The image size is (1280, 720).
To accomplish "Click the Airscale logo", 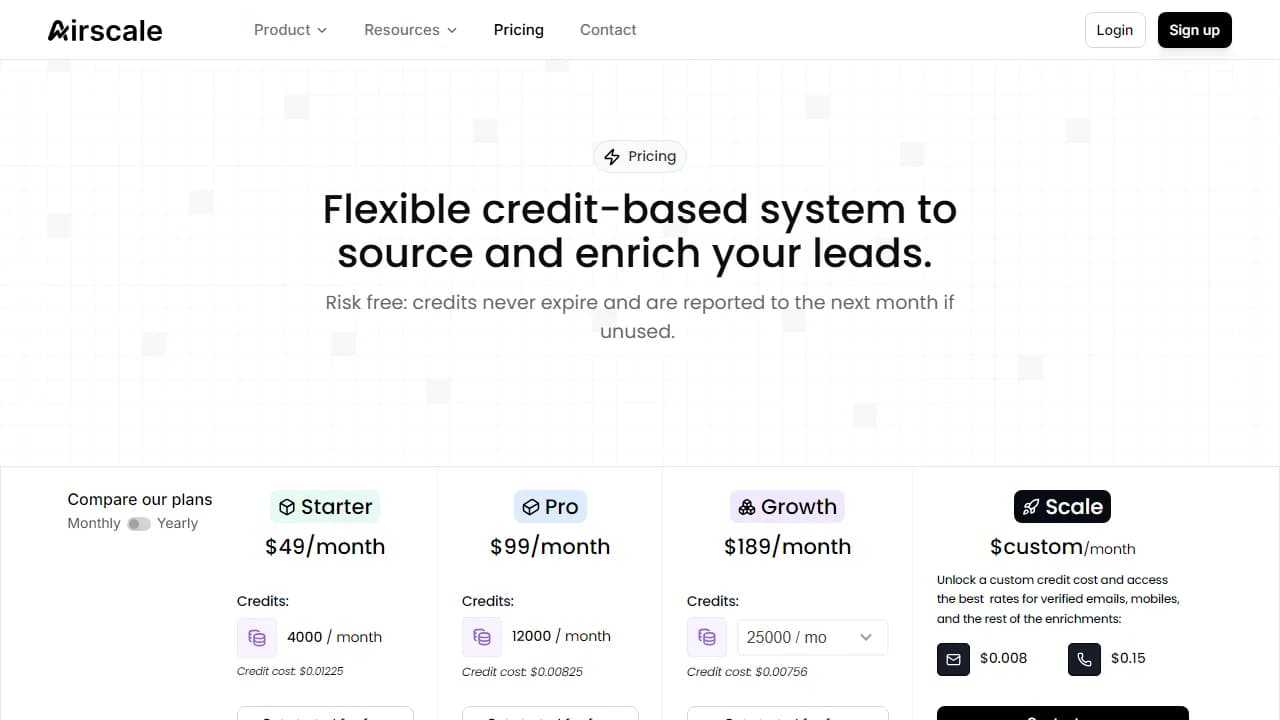I will click(104, 30).
